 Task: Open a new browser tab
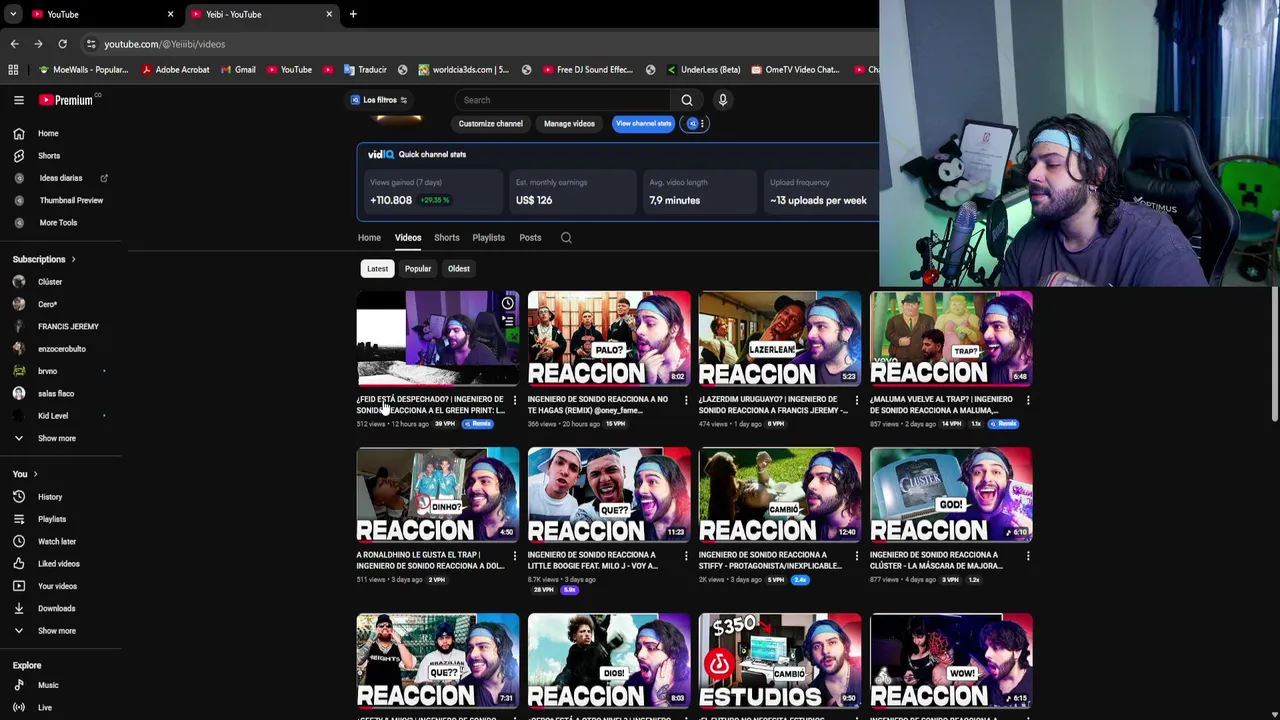[353, 14]
